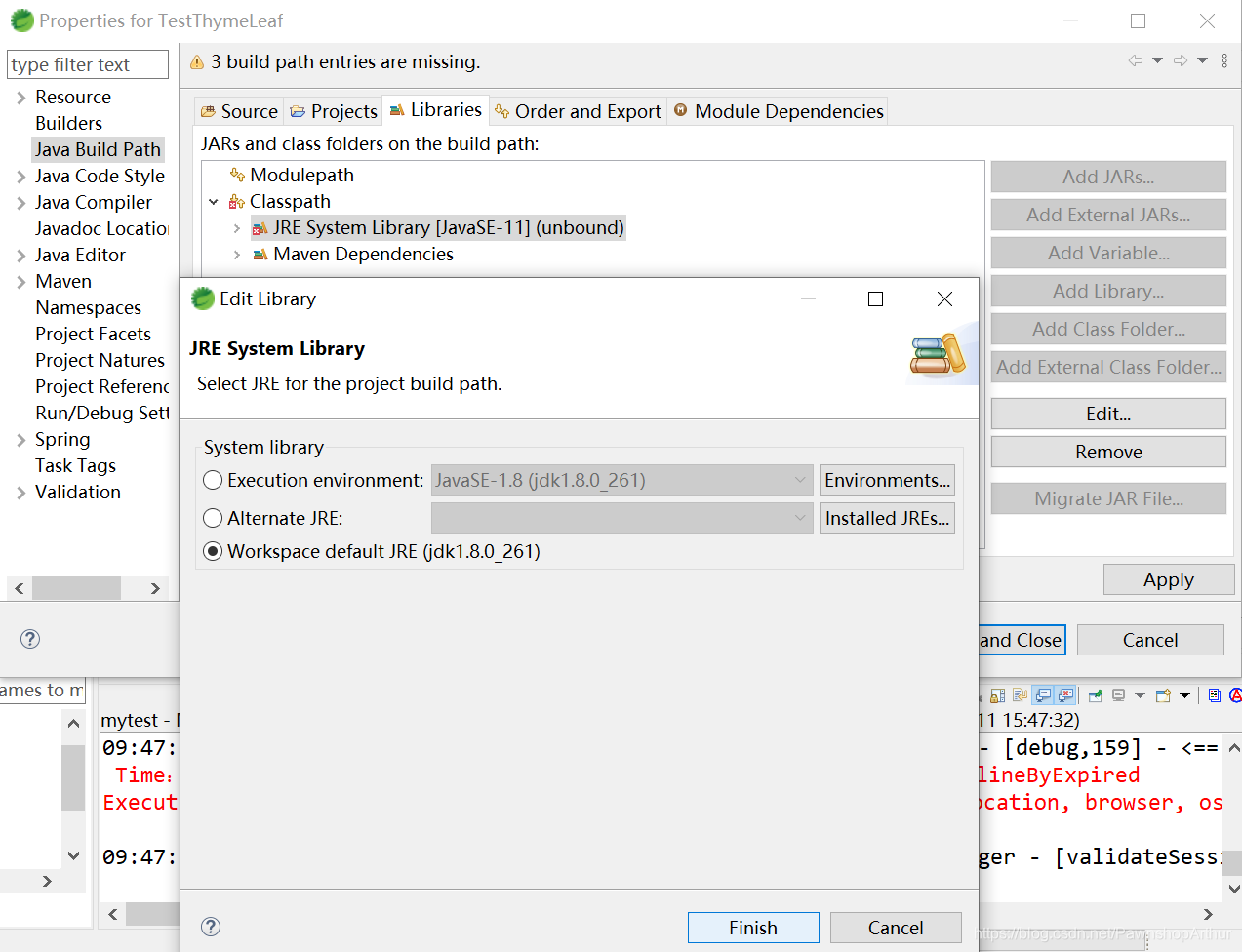1242x952 pixels.
Task: Click the Installed JREs button
Action: 886,518
